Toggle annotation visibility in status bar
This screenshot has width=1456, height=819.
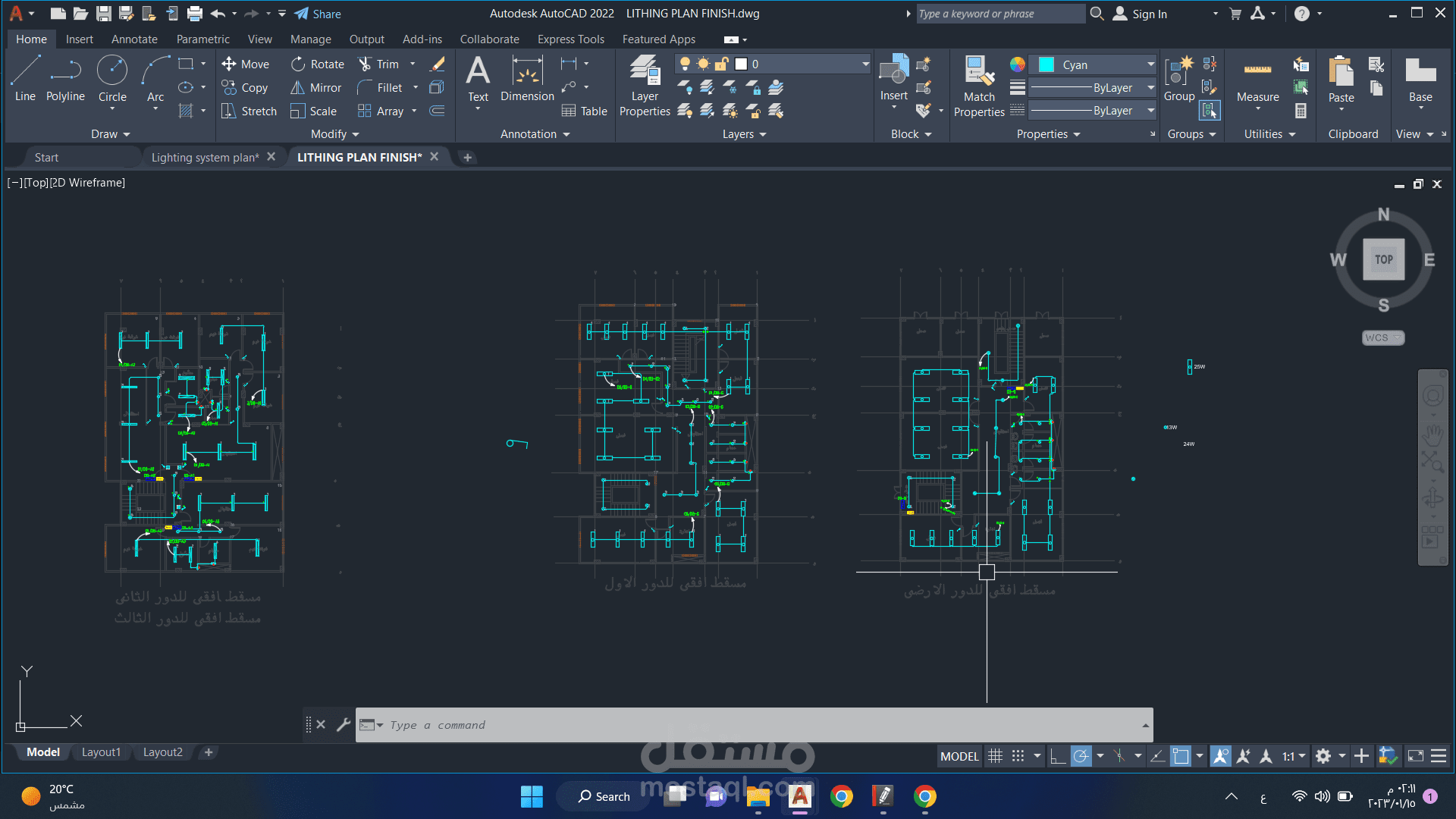(1220, 756)
